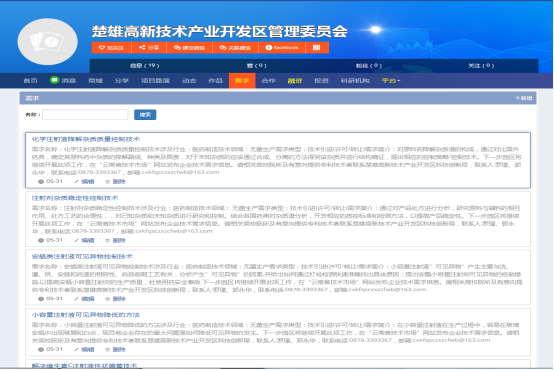This screenshot has width=554, height=370.
Task: Delete the 小容量注射液 entry
Action: point(116,349)
